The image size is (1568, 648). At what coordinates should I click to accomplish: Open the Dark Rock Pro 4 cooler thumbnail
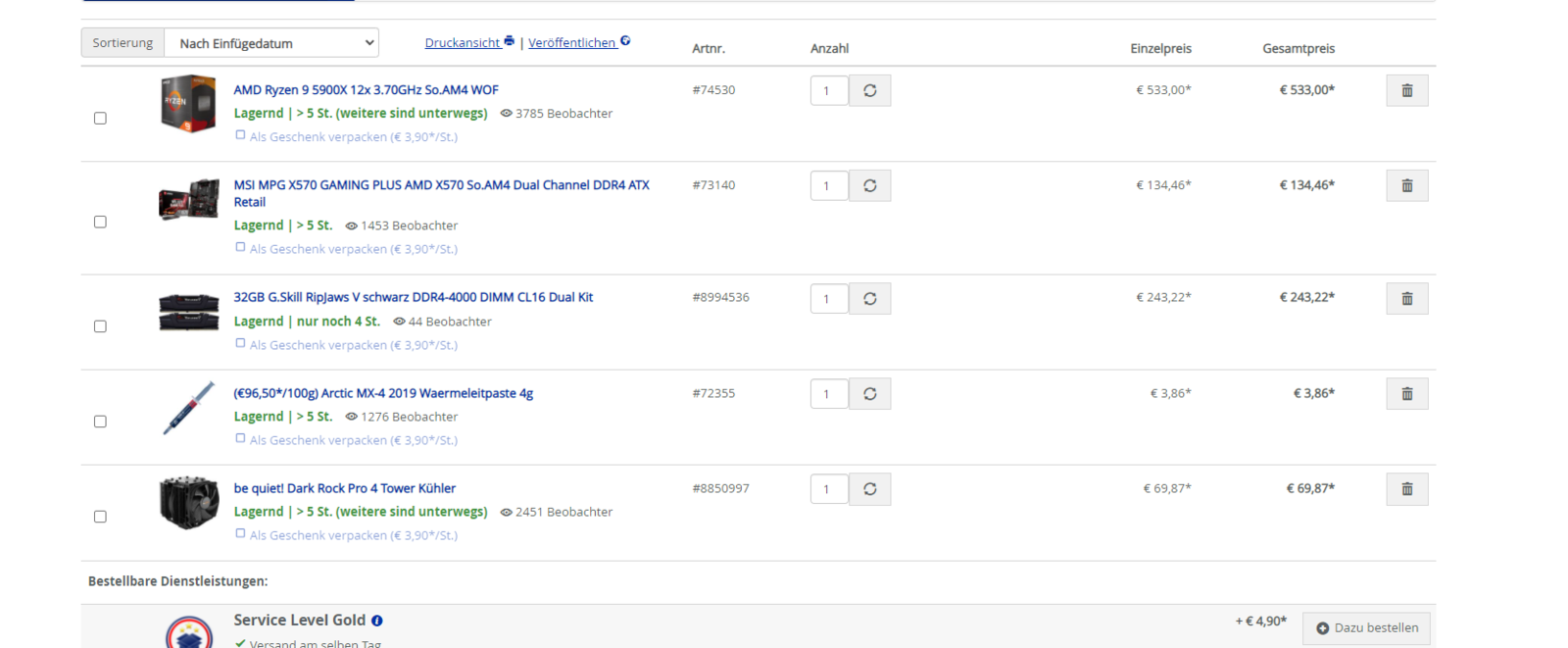[188, 503]
